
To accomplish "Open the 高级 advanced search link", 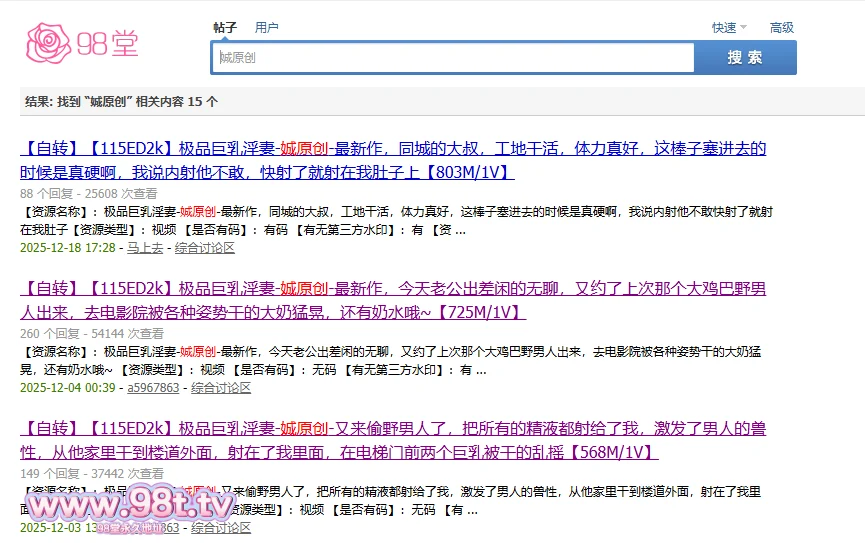I will point(781,28).
